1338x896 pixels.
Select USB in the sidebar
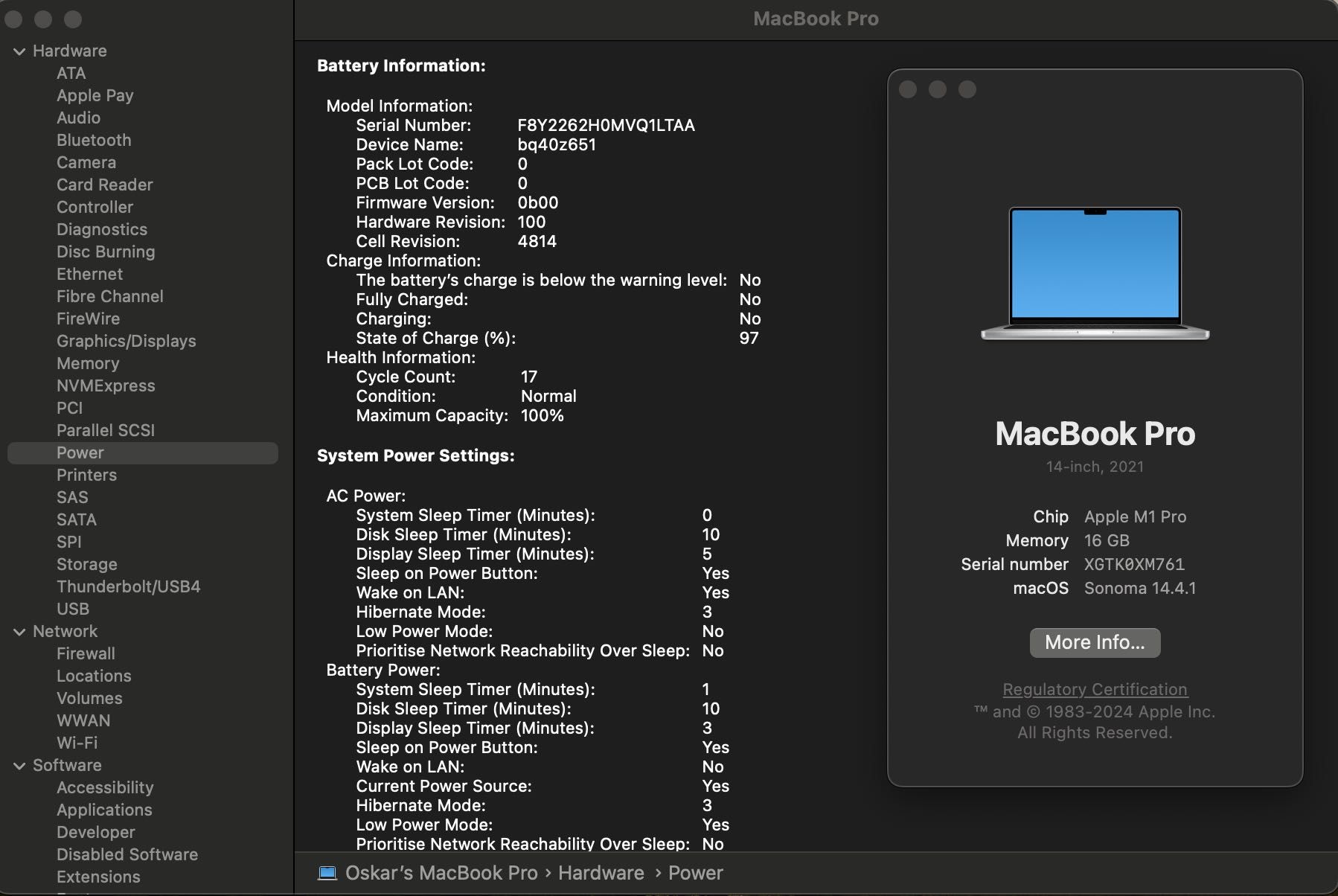73,609
